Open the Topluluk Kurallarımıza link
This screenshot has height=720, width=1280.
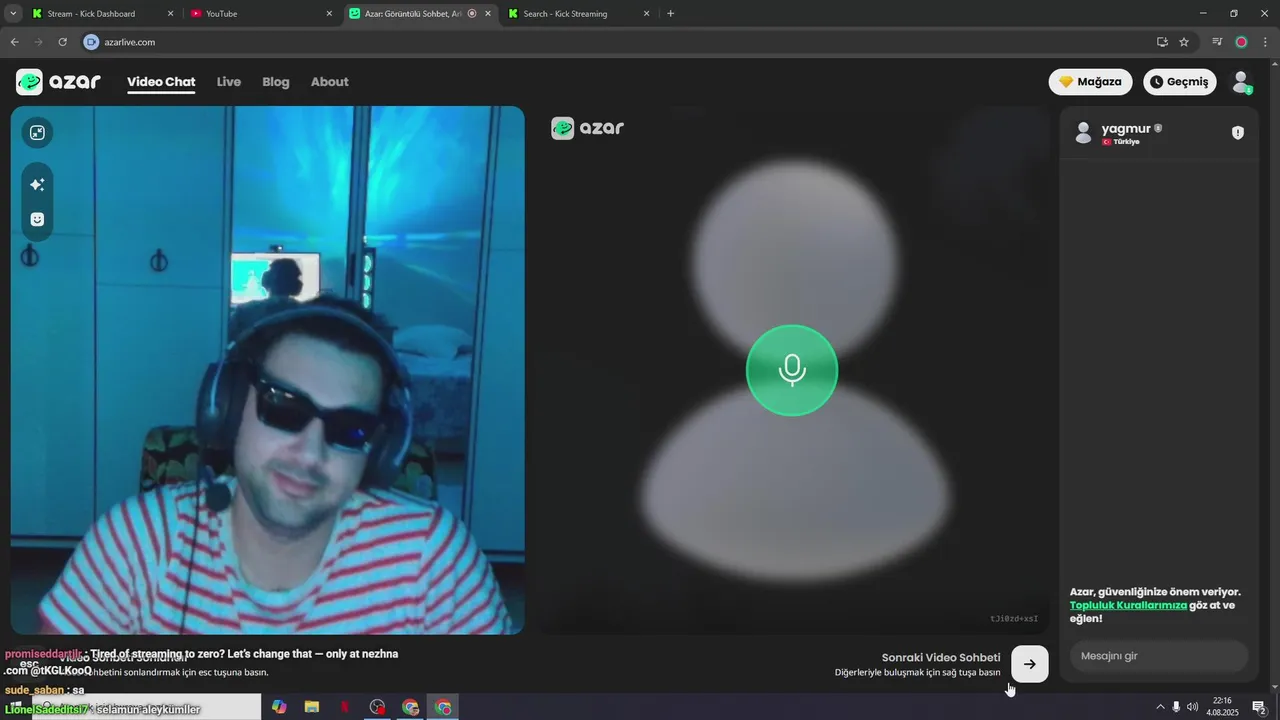(x=1128, y=605)
